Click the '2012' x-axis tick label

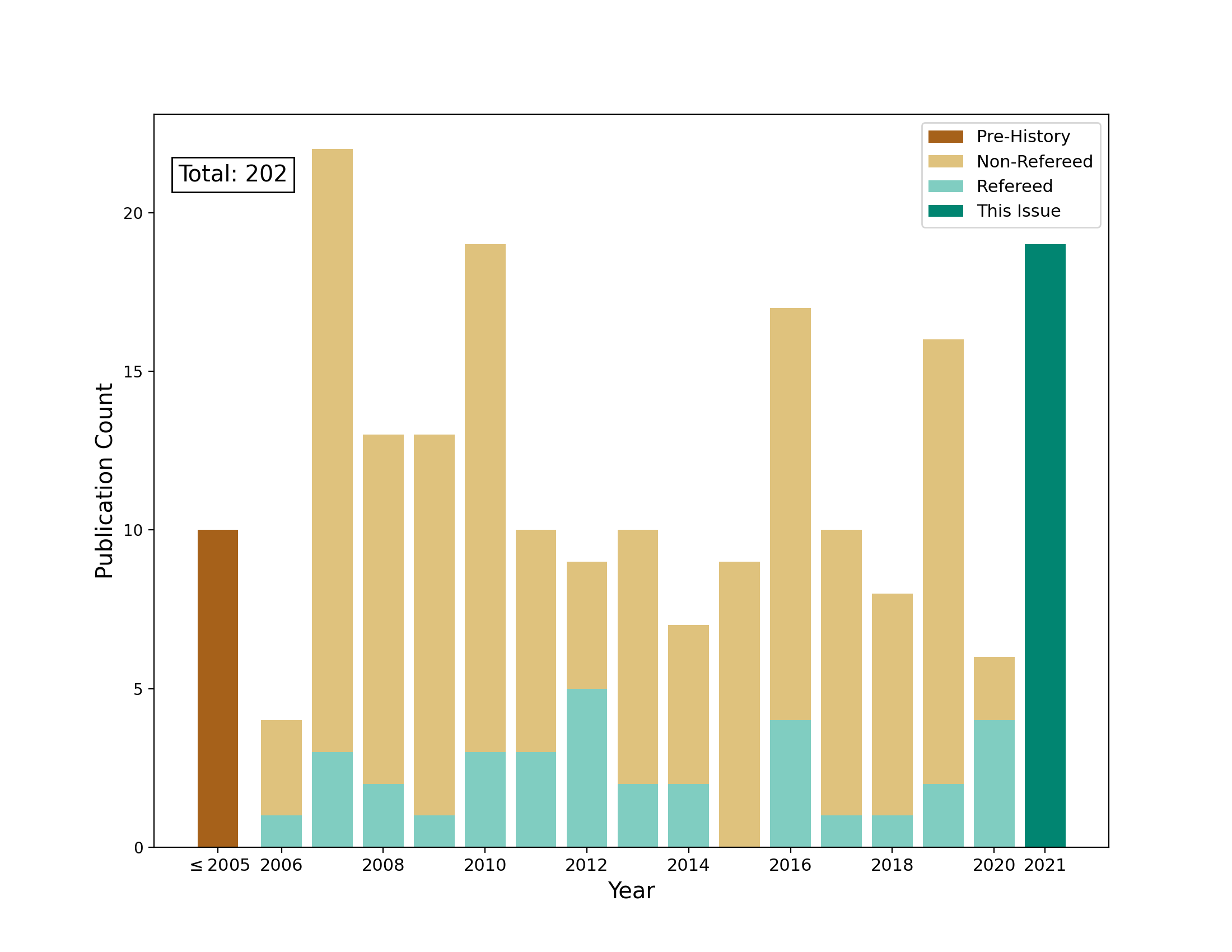(587, 865)
